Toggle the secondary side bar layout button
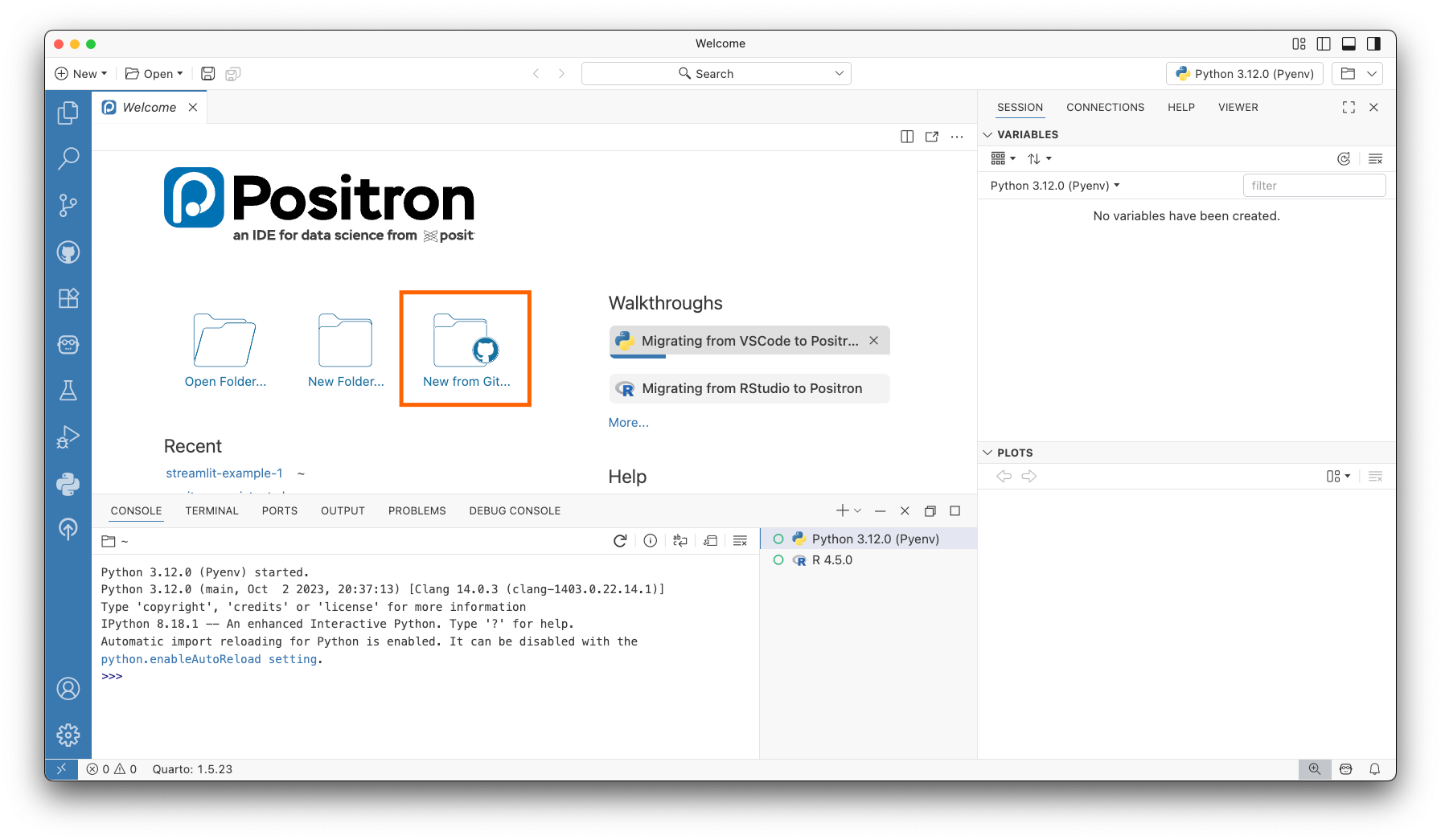 click(1373, 43)
